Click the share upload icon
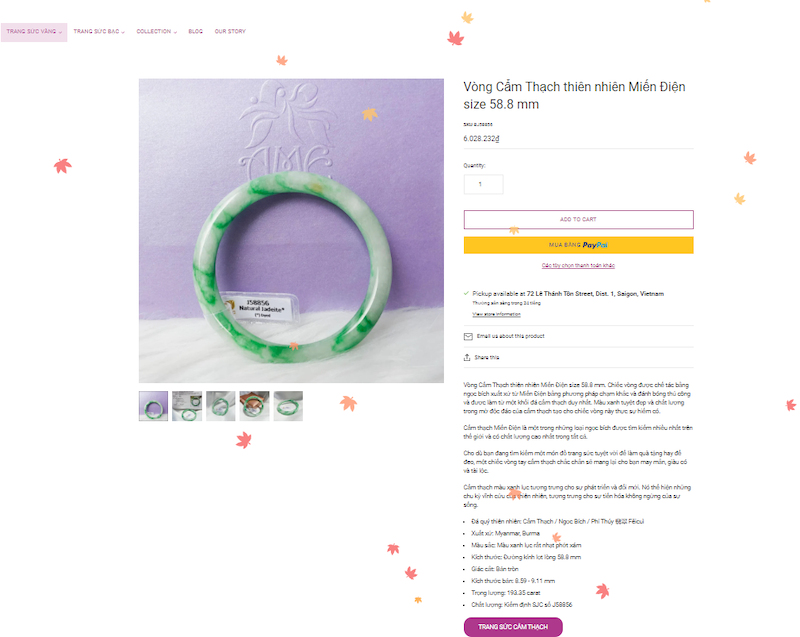800x637 pixels. pos(467,358)
